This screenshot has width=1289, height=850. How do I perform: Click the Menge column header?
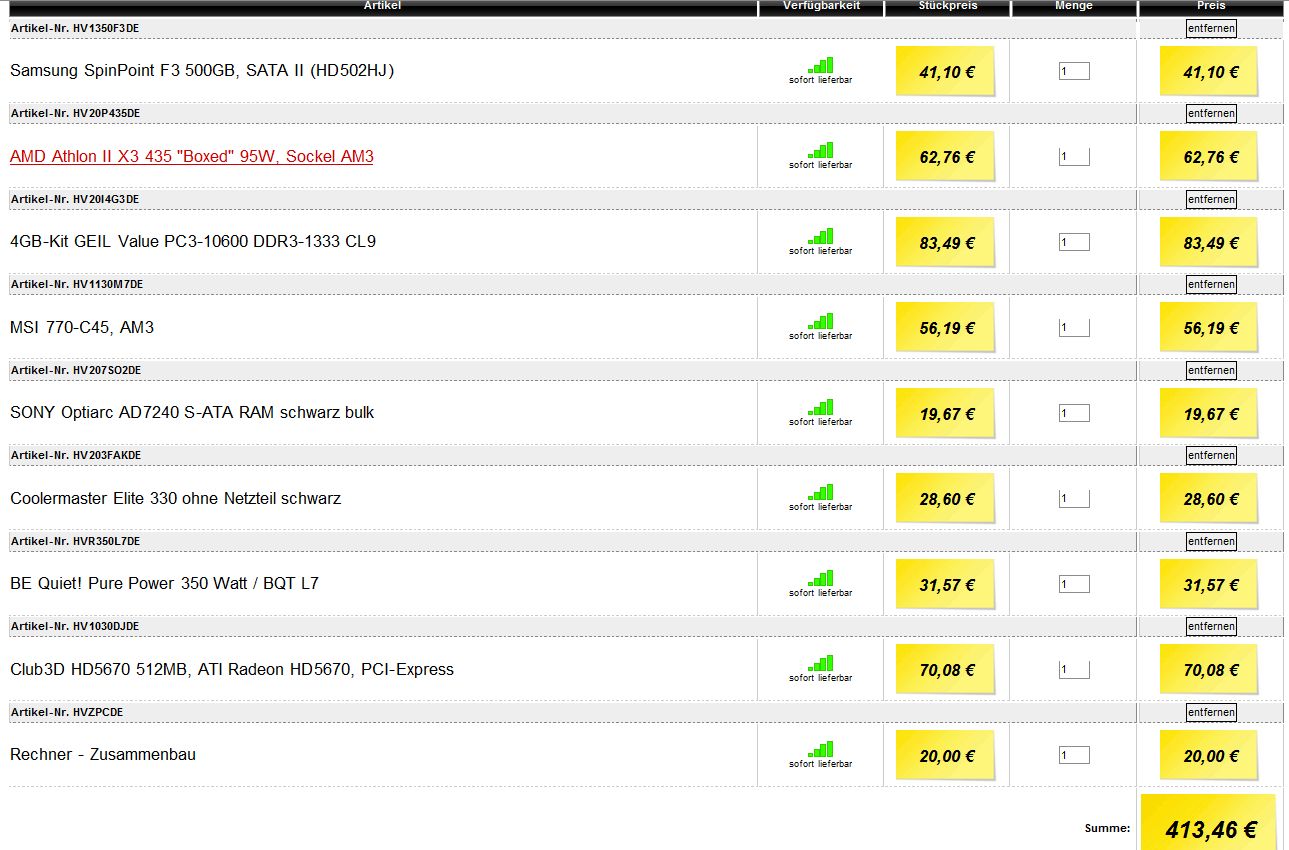tap(1074, 7)
